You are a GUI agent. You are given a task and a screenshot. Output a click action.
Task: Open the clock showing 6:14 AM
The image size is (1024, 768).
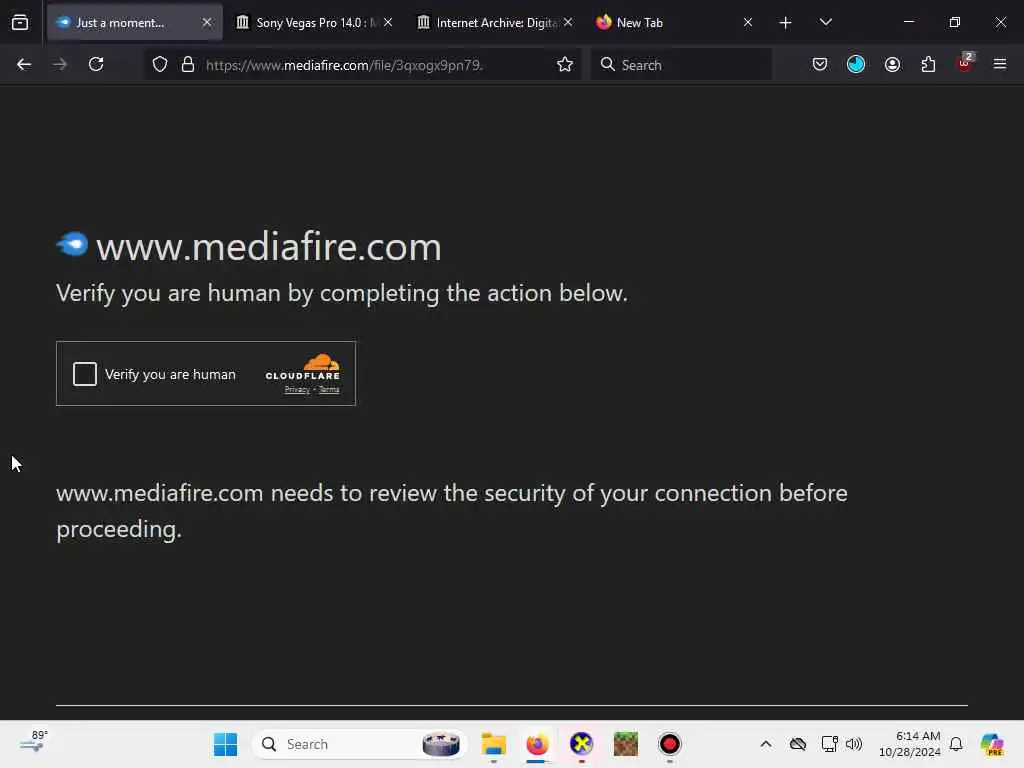pos(910,744)
